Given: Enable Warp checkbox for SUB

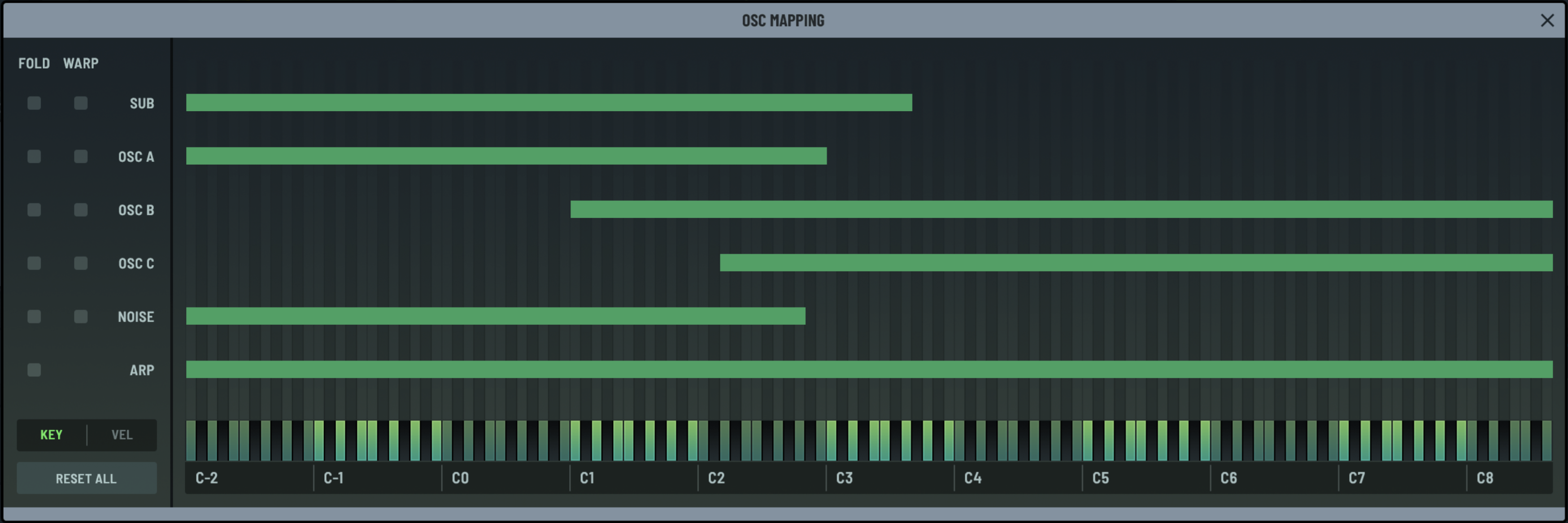Looking at the screenshot, I should click(80, 103).
